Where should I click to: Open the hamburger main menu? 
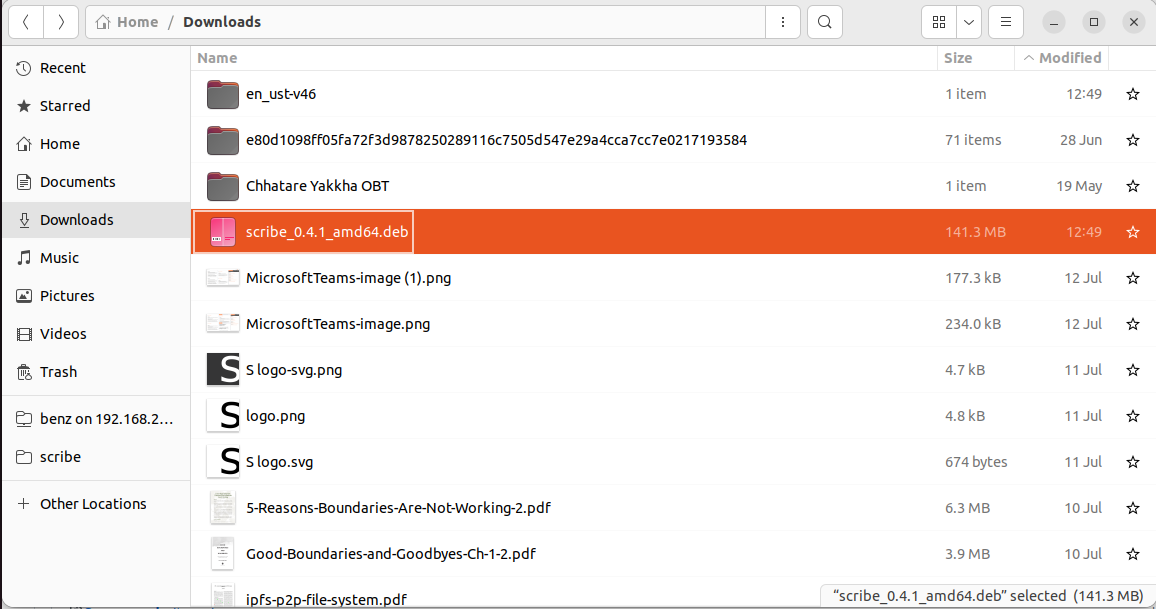click(x=1005, y=22)
